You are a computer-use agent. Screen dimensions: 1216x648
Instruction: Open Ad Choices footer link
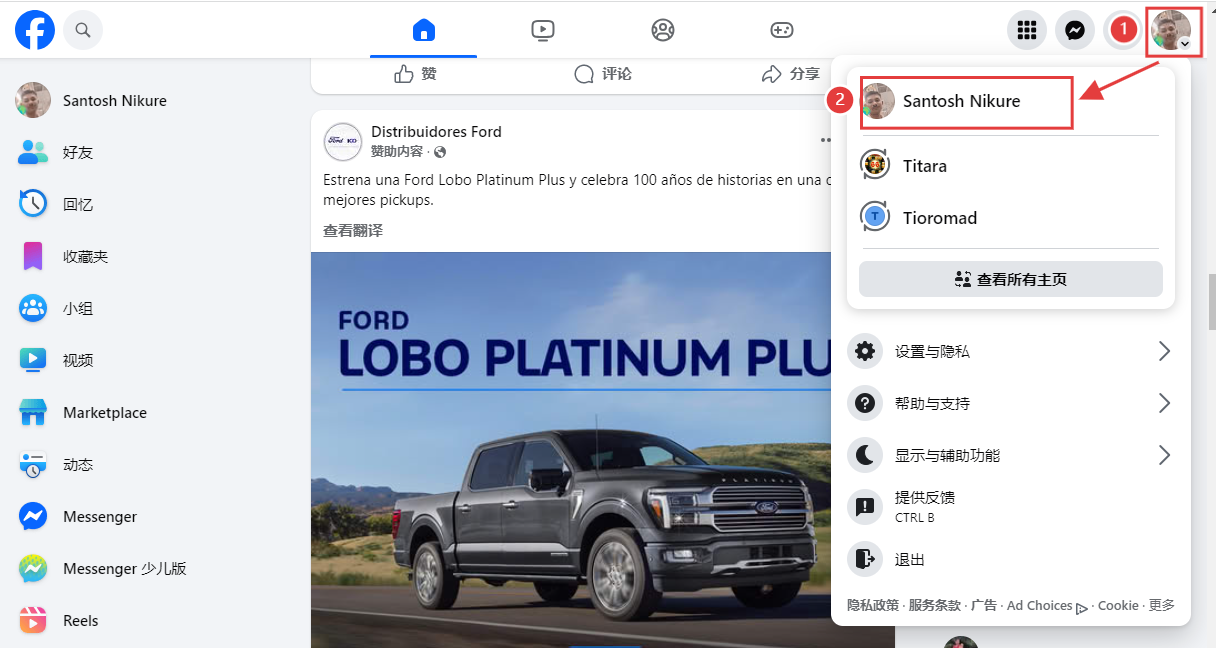1046,606
